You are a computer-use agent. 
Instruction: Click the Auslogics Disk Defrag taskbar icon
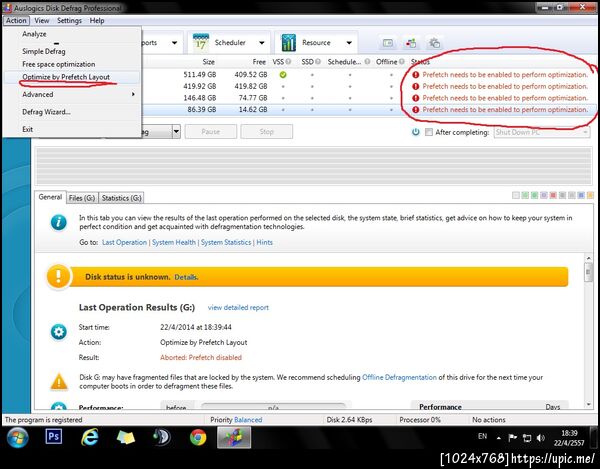[234, 437]
